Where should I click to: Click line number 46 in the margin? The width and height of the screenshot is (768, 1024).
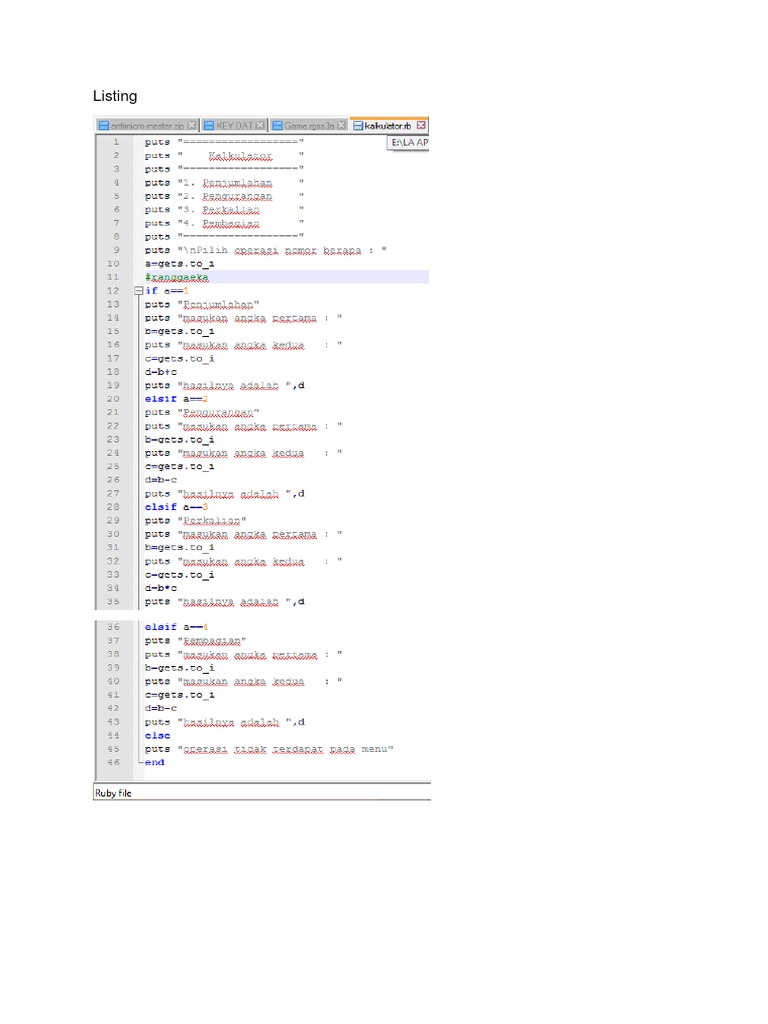pyautogui.click(x=114, y=762)
